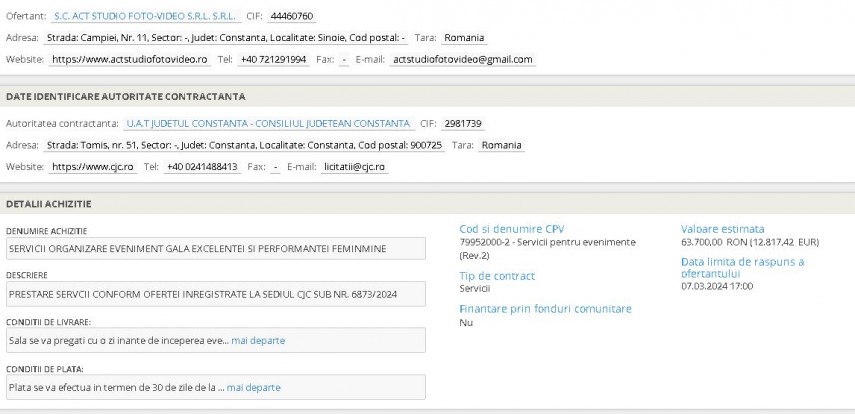Image resolution: width=855 pixels, height=414 pixels.
Task: Select the authority phone number +40 0241488413
Action: click(x=203, y=166)
